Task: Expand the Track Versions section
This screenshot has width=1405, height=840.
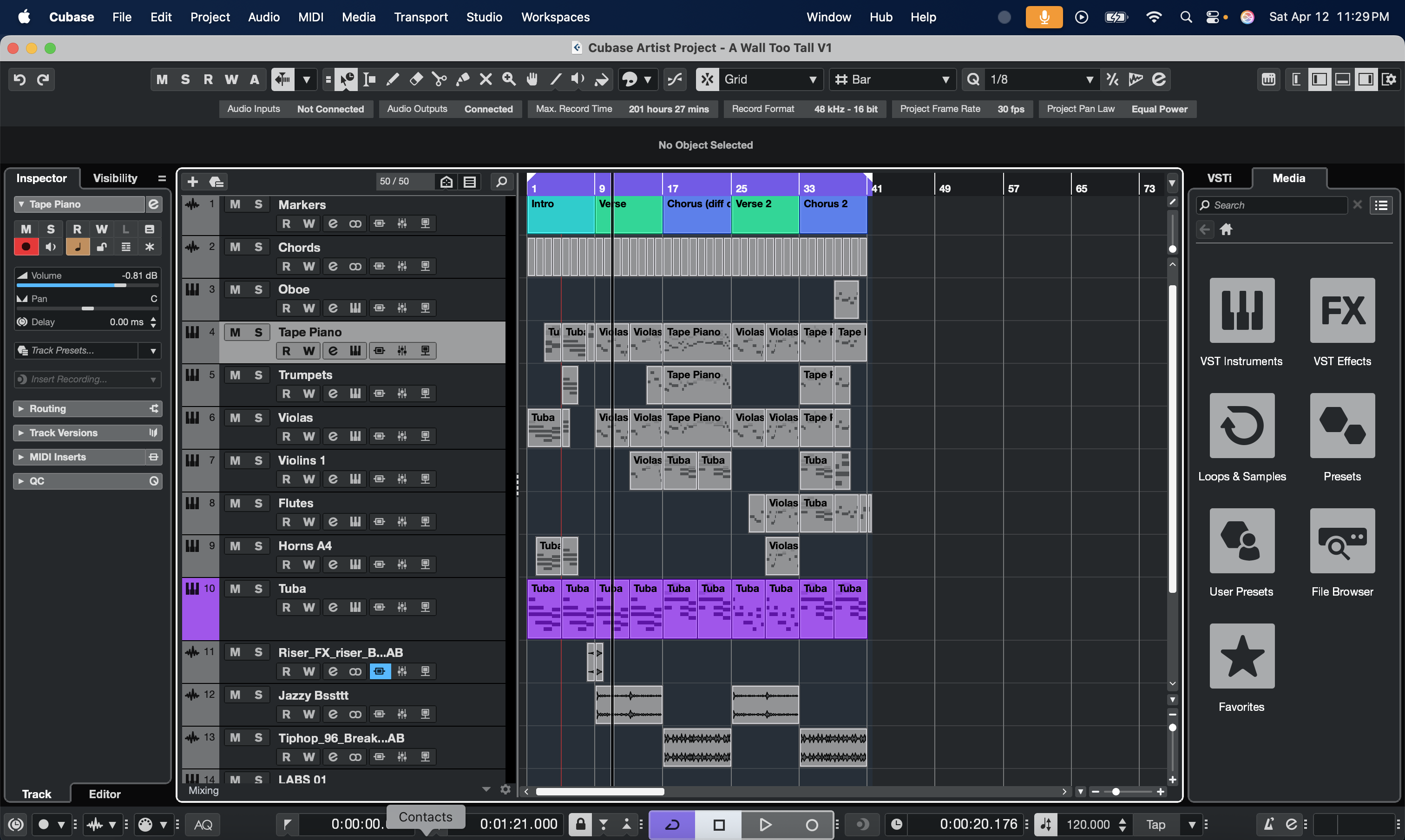Action: point(88,433)
